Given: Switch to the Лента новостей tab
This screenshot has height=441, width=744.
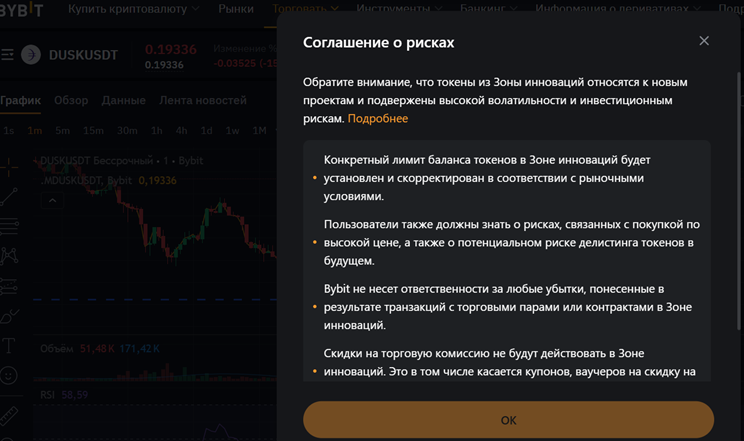Looking at the screenshot, I should pyautogui.click(x=203, y=100).
